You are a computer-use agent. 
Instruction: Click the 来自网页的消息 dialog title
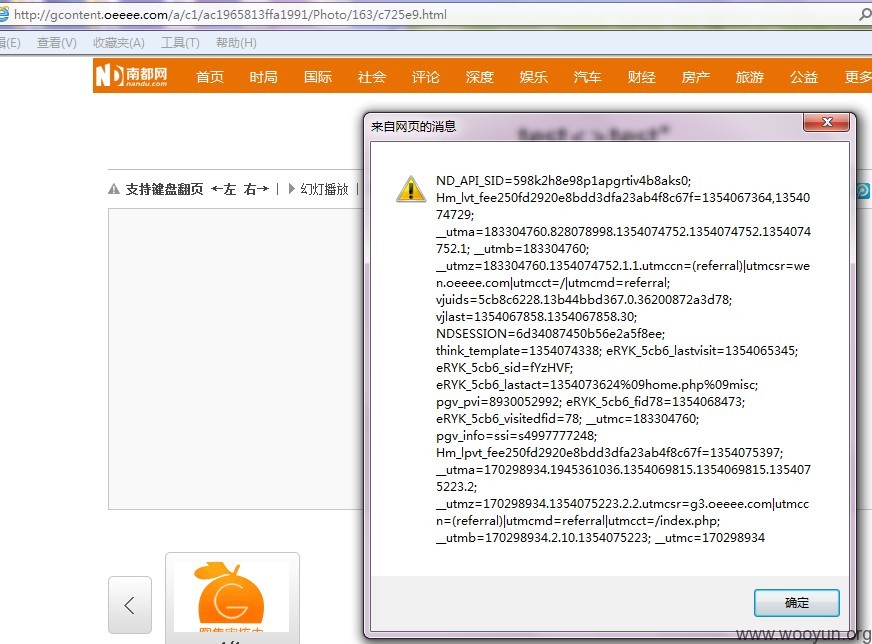coord(413,126)
